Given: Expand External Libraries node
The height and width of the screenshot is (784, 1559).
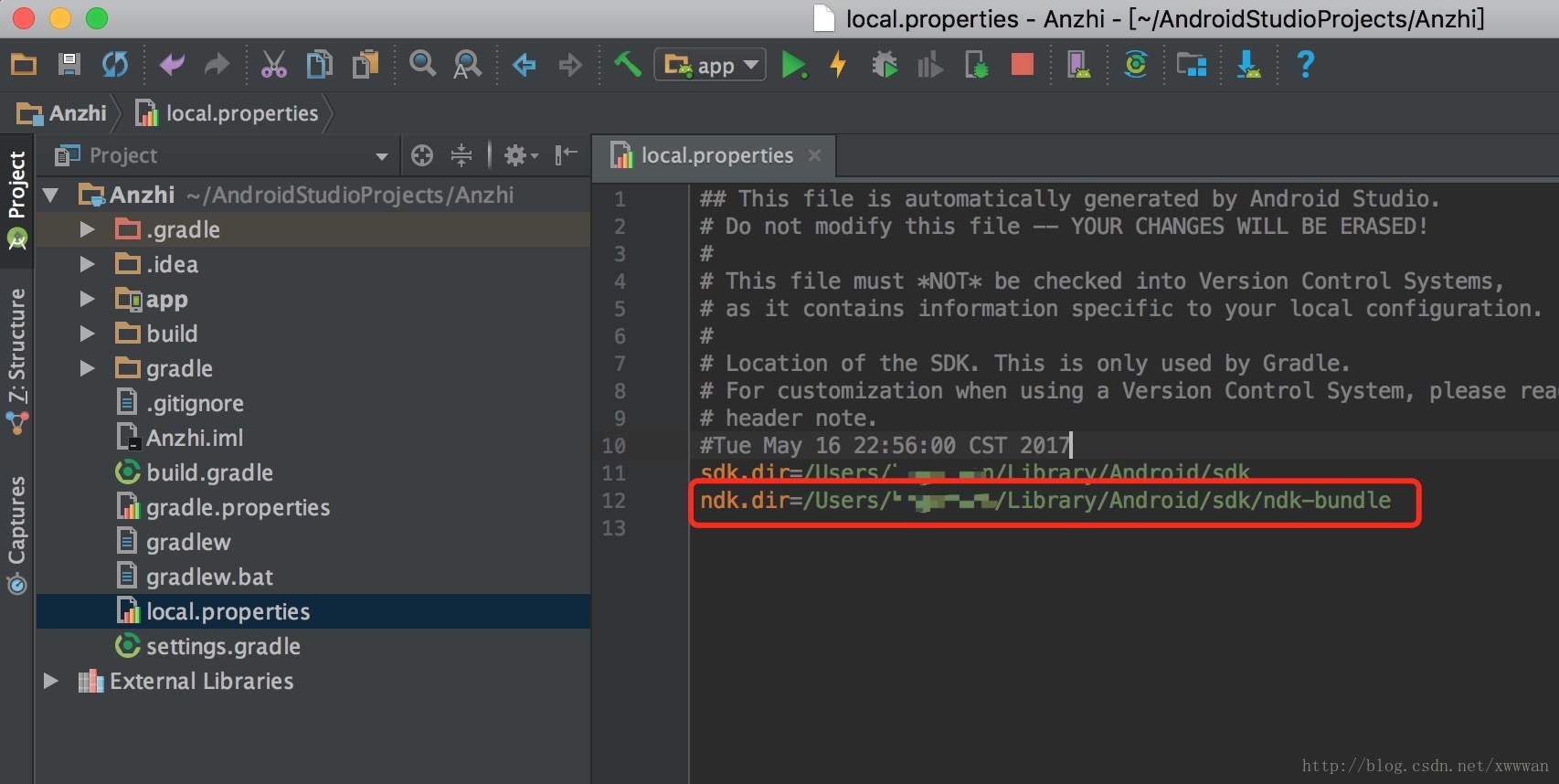Looking at the screenshot, I should click(x=50, y=681).
